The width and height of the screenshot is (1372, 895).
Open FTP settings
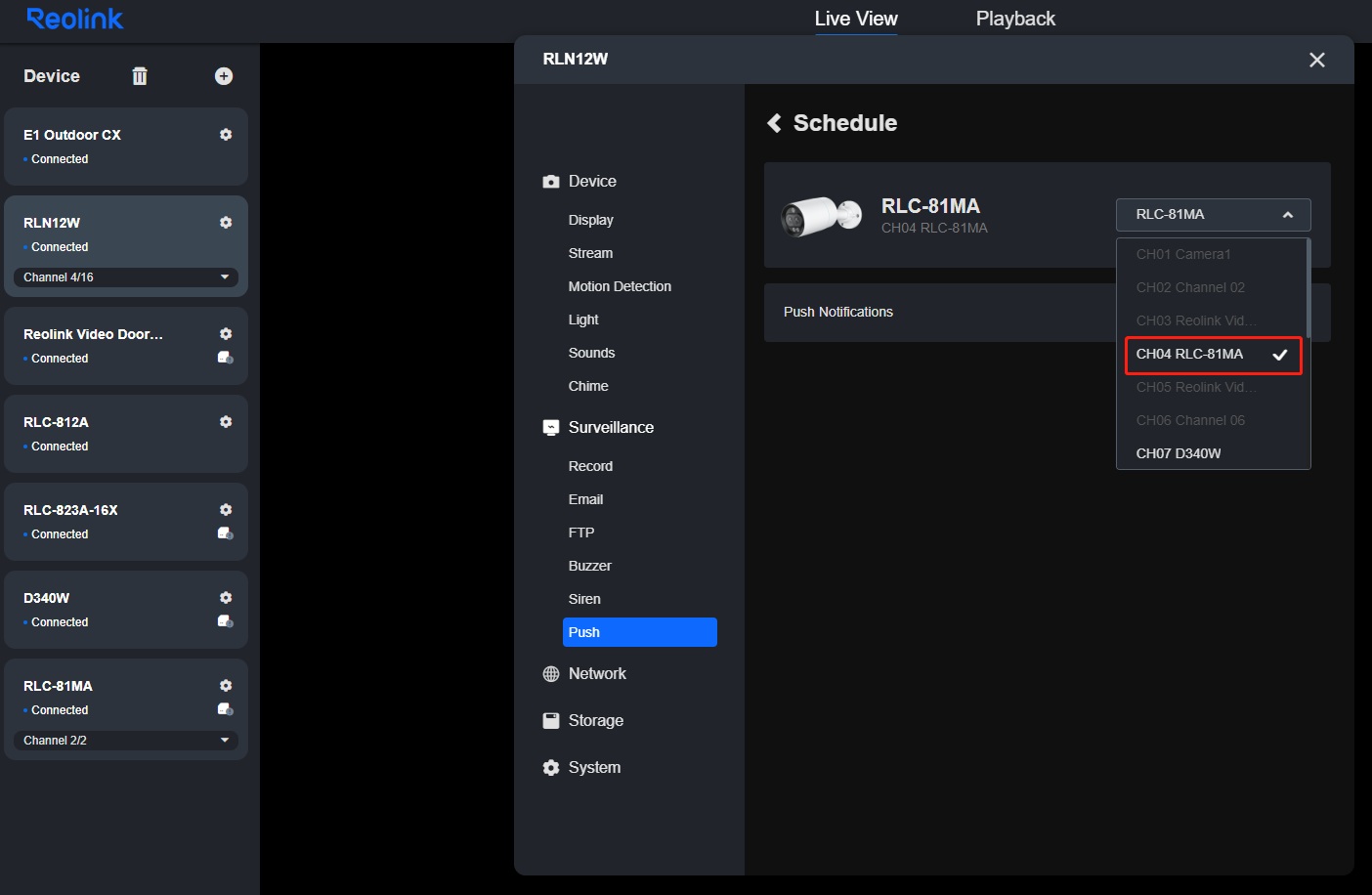point(581,533)
